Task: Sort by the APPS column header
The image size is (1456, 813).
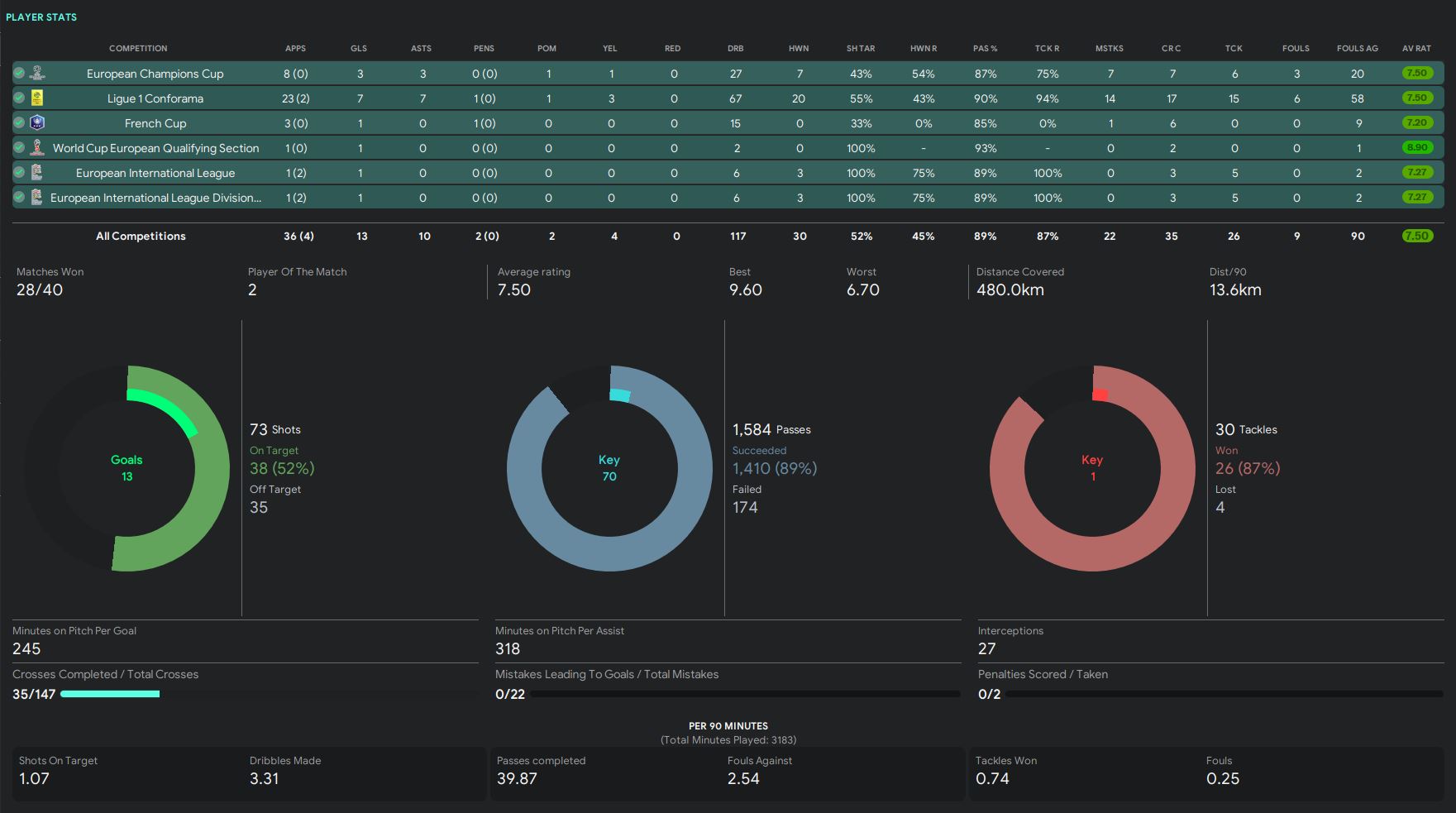Action: (x=295, y=49)
